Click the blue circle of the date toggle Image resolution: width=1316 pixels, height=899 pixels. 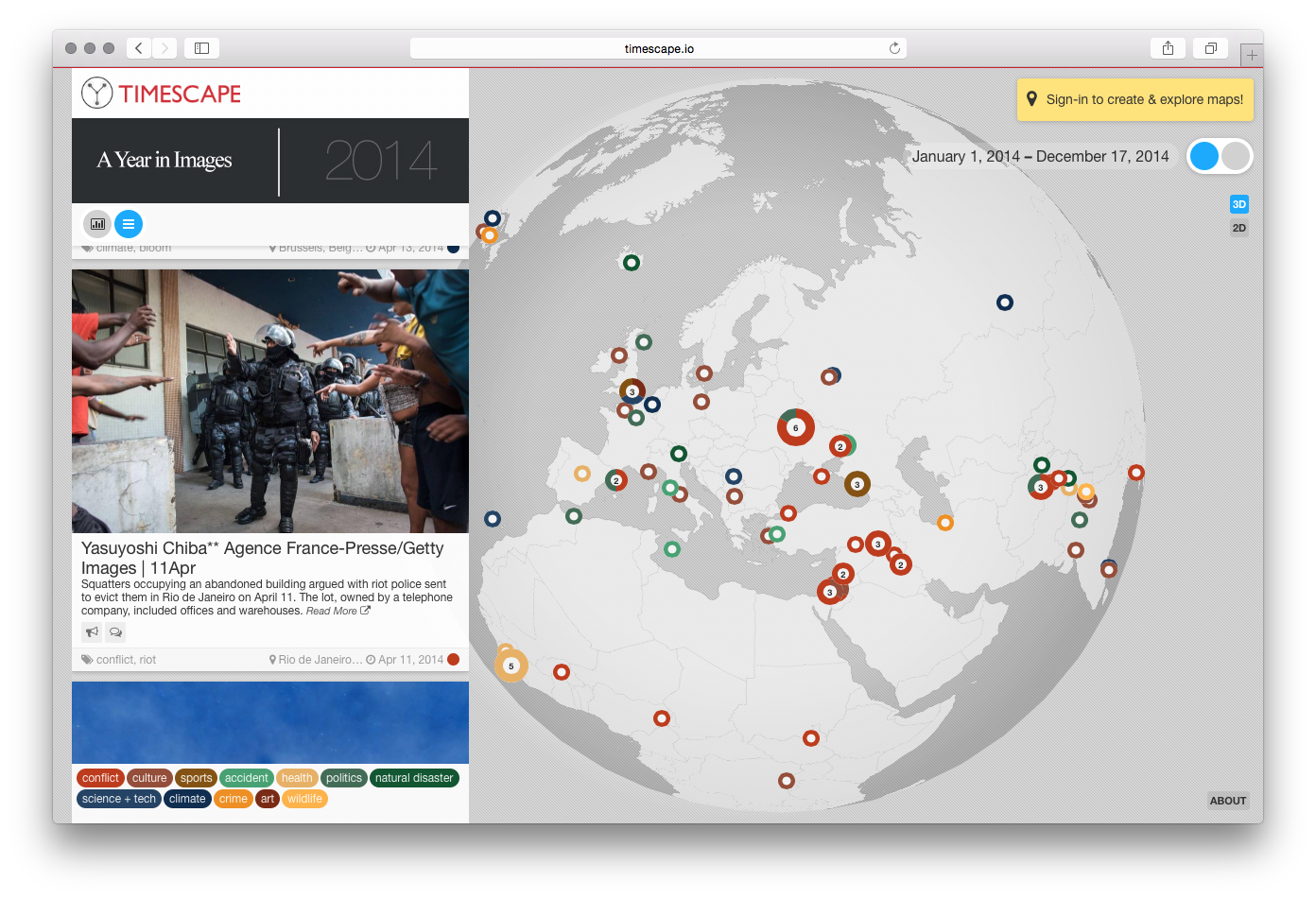(x=1203, y=156)
